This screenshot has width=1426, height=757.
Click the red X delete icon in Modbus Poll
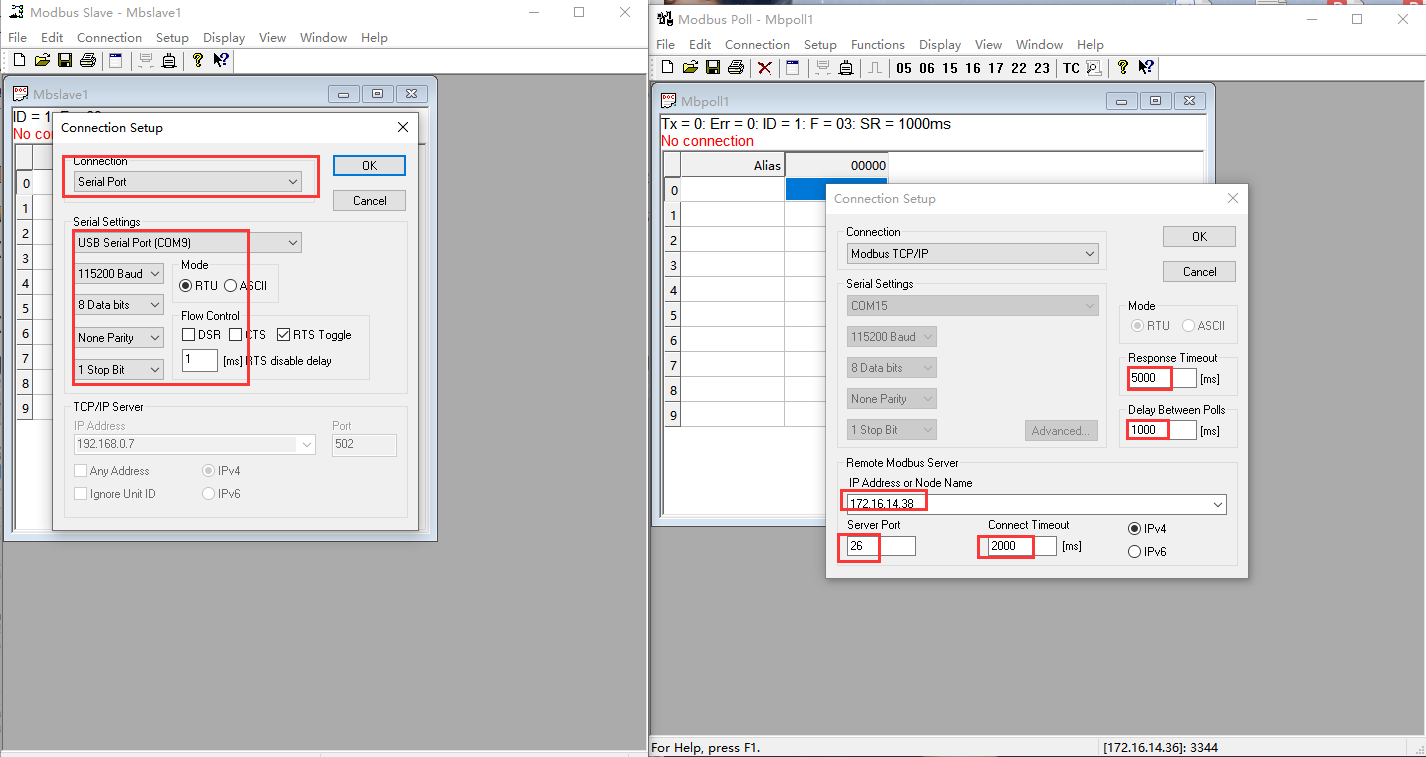tap(765, 68)
